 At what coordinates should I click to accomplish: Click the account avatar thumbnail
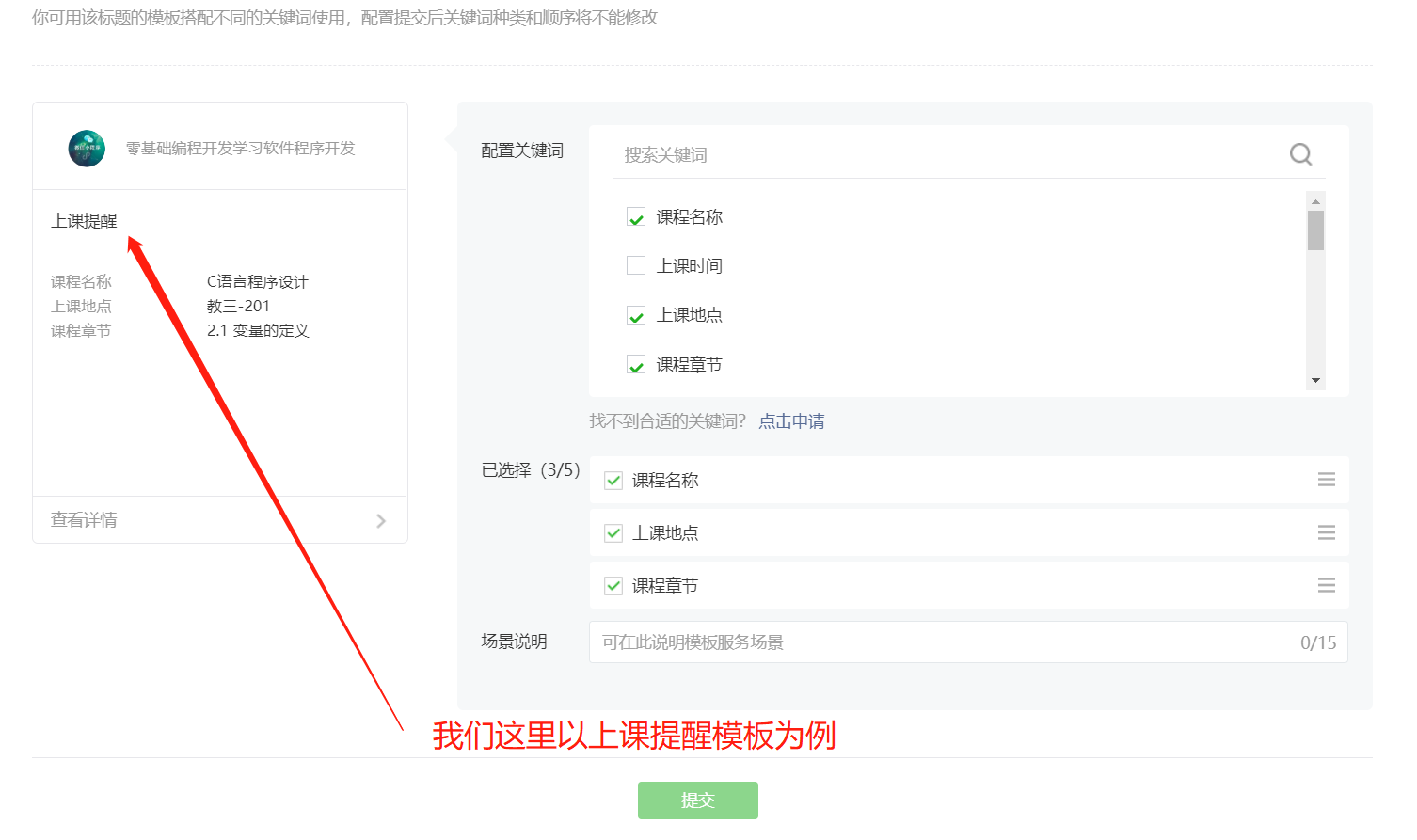coord(87,149)
